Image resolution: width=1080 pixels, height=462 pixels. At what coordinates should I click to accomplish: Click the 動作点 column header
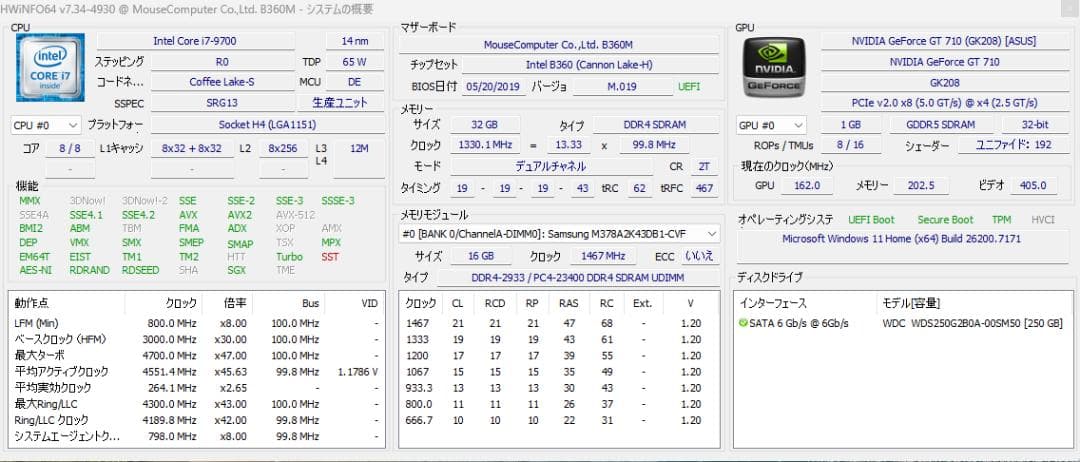pyautogui.click(x=32, y=303)
